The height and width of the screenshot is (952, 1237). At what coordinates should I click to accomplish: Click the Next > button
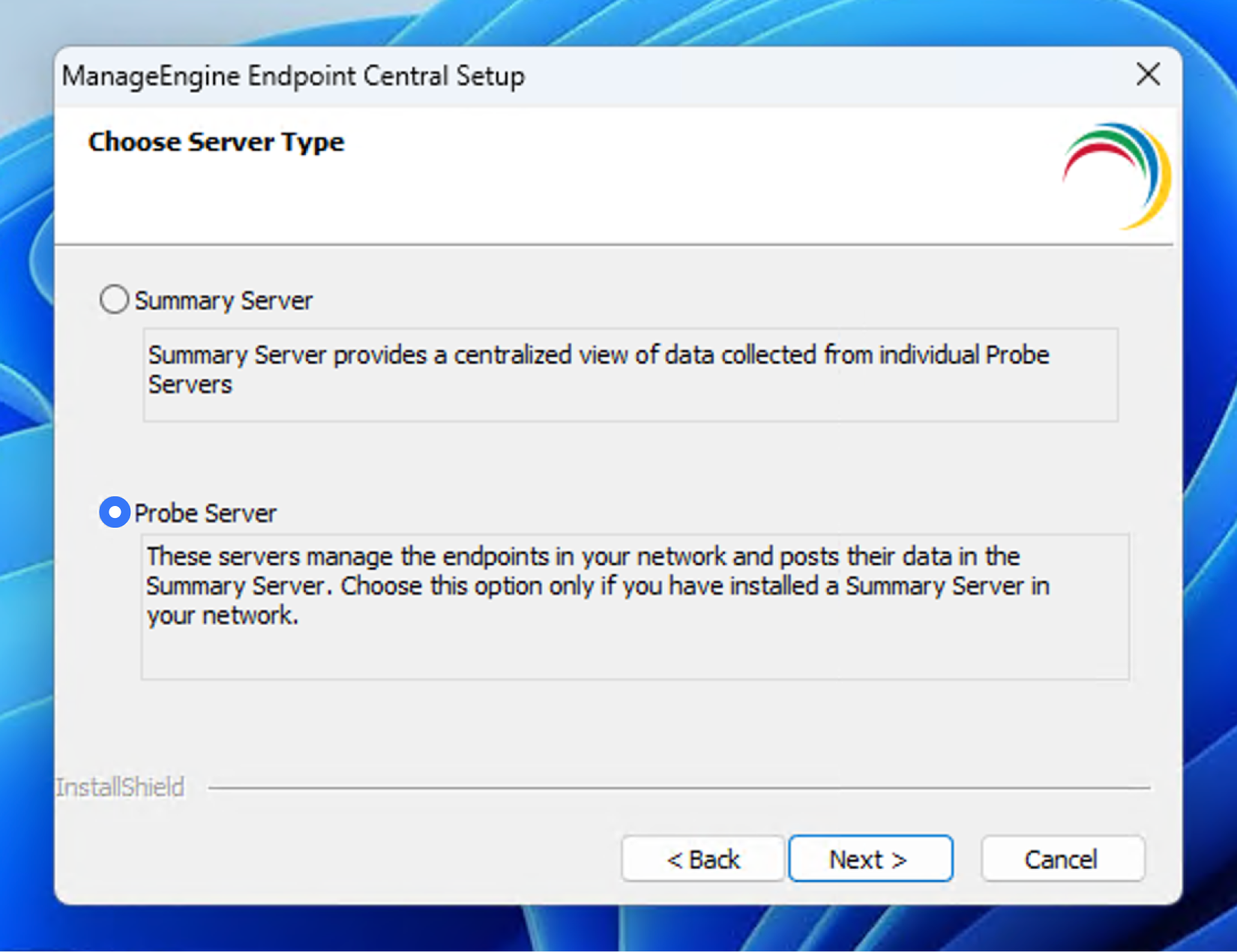click(870, 858)
